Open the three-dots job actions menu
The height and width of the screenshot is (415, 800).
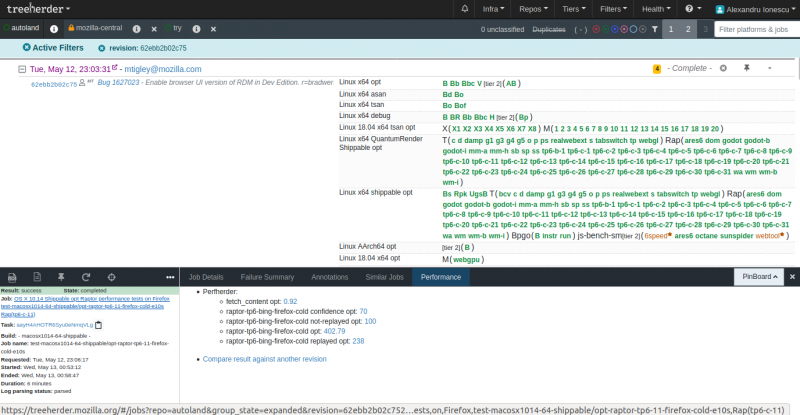click(170, 277)
